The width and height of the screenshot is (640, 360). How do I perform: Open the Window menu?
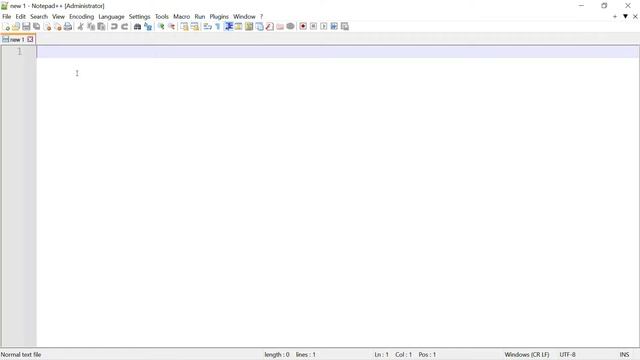click(244, 17)
